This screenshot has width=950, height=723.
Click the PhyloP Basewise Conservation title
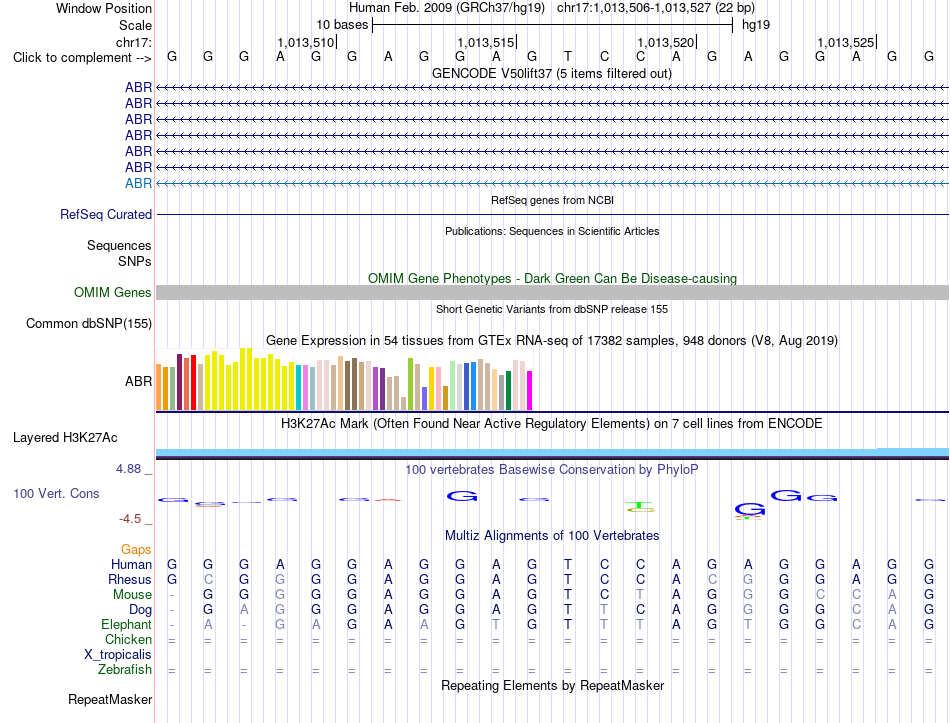click(552, 470)
